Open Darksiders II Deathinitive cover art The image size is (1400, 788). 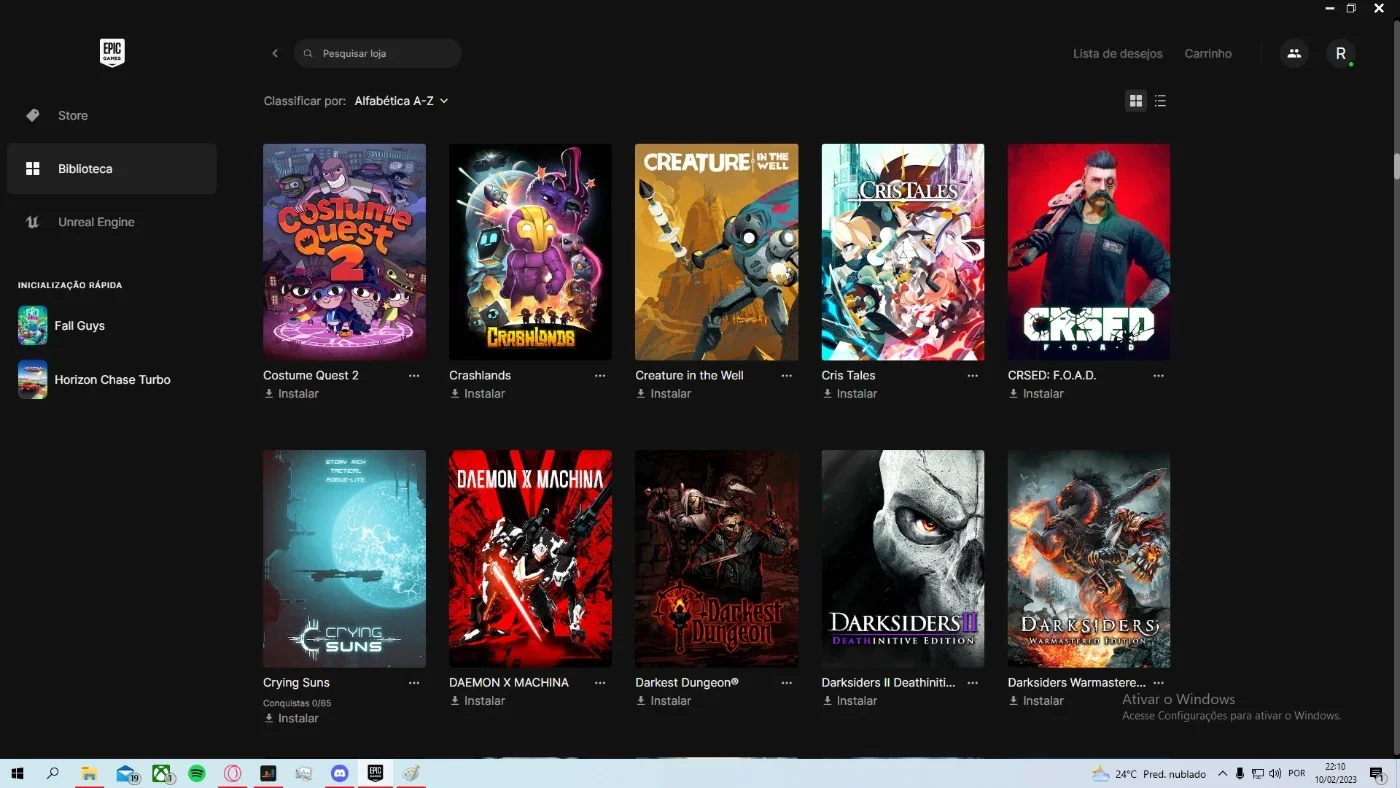[x=903, y=559]
